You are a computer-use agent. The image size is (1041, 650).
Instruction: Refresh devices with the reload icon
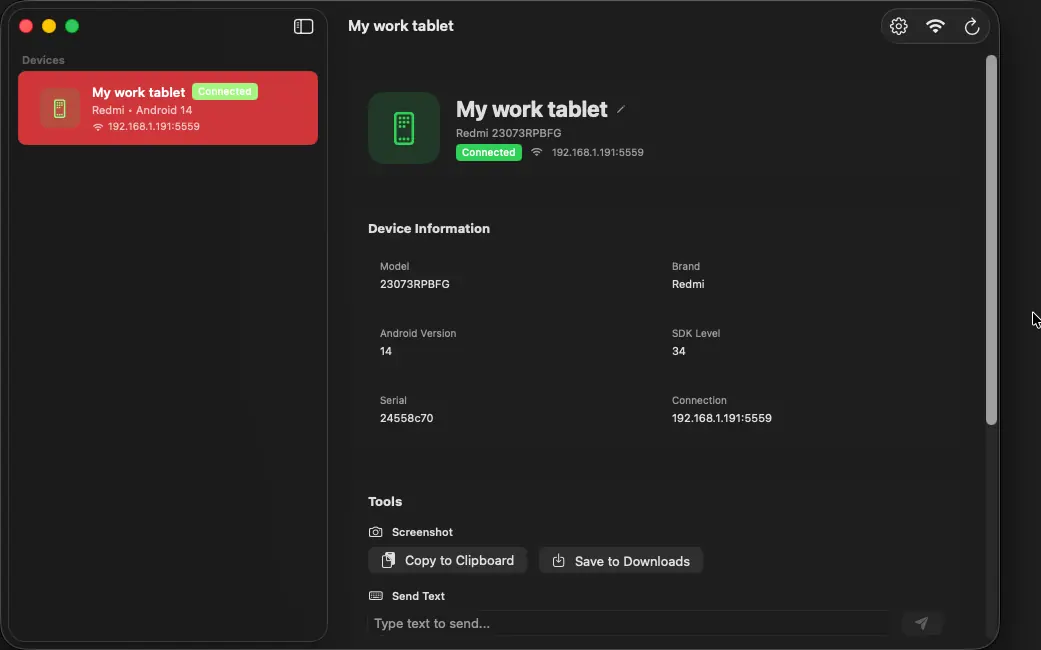tap(971, 27)
